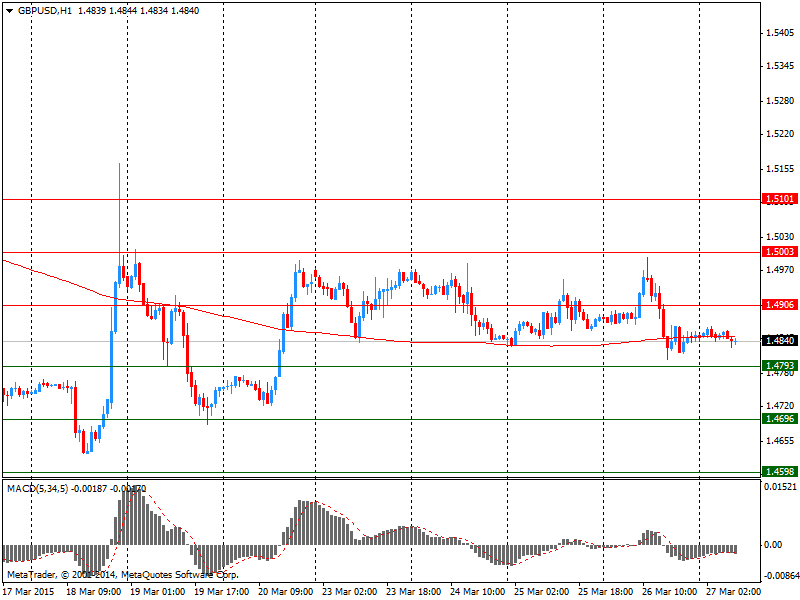Select the 1.4793 green price label
The image size is (800, 600).
pyautogui.click(x=779, y=365)
